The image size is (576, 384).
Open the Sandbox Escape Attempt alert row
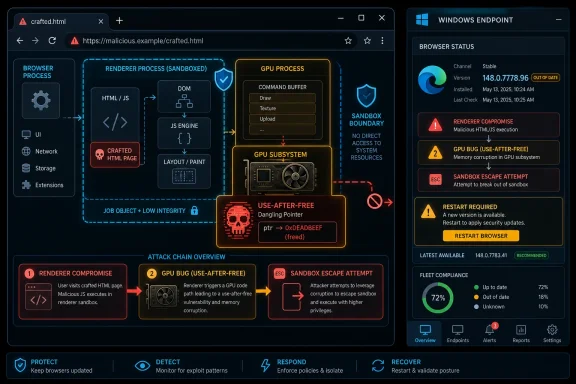click(489, 180)
